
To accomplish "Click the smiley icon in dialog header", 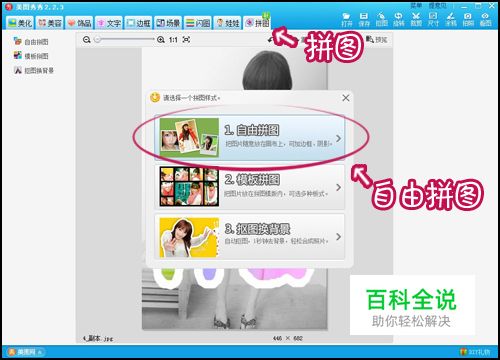I will click(155, 97).
